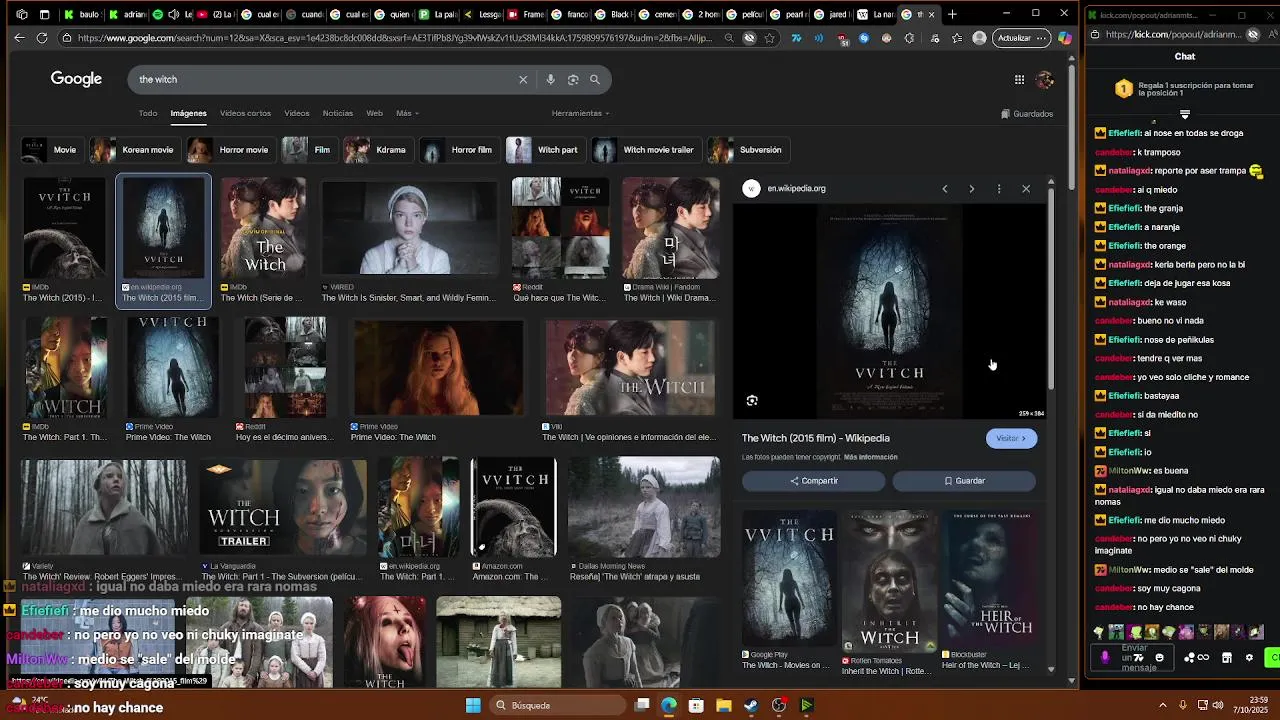
Task: Open Windows Start menu
Action: [x=473, y=705]
